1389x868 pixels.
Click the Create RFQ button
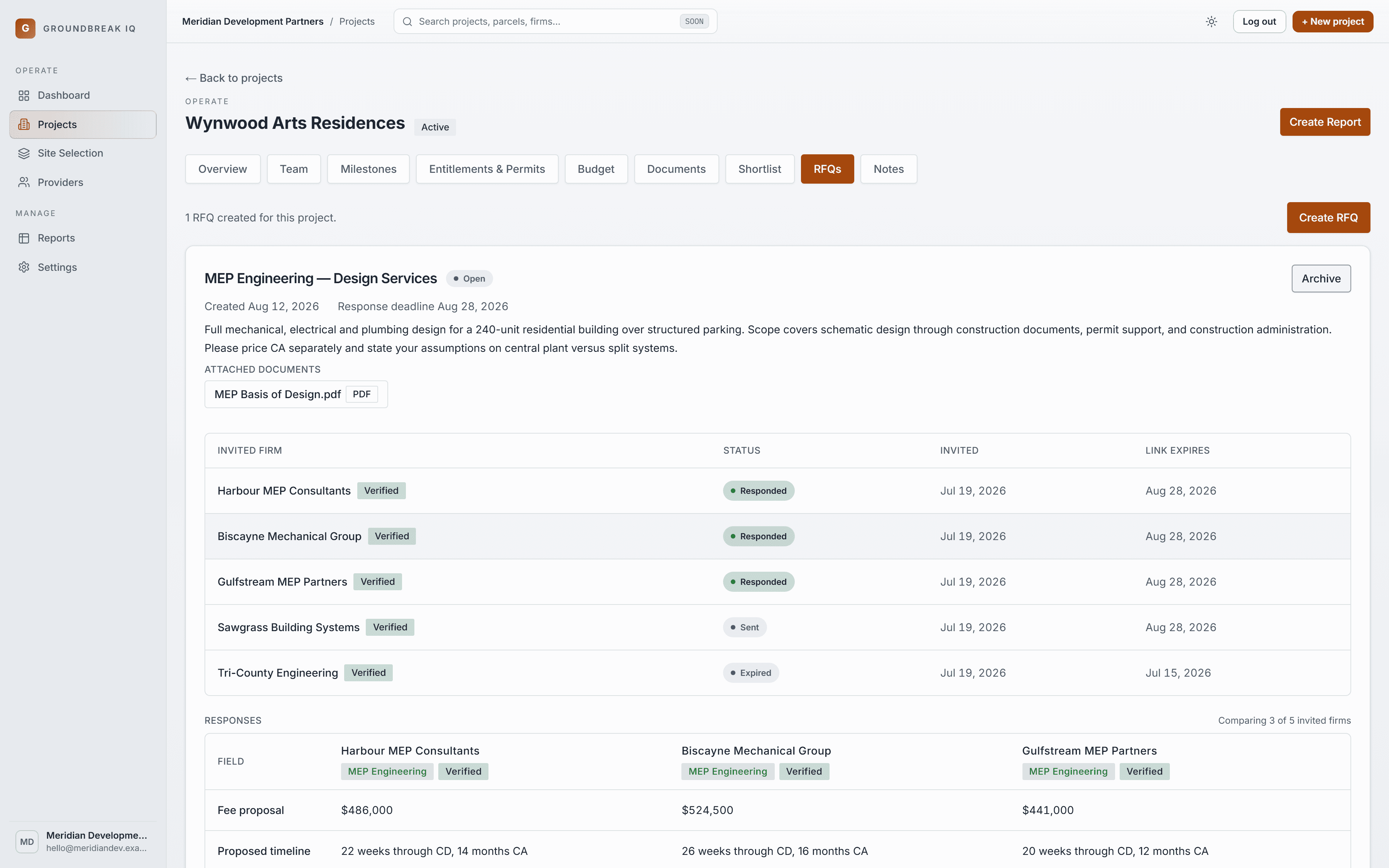(1328, 218)
